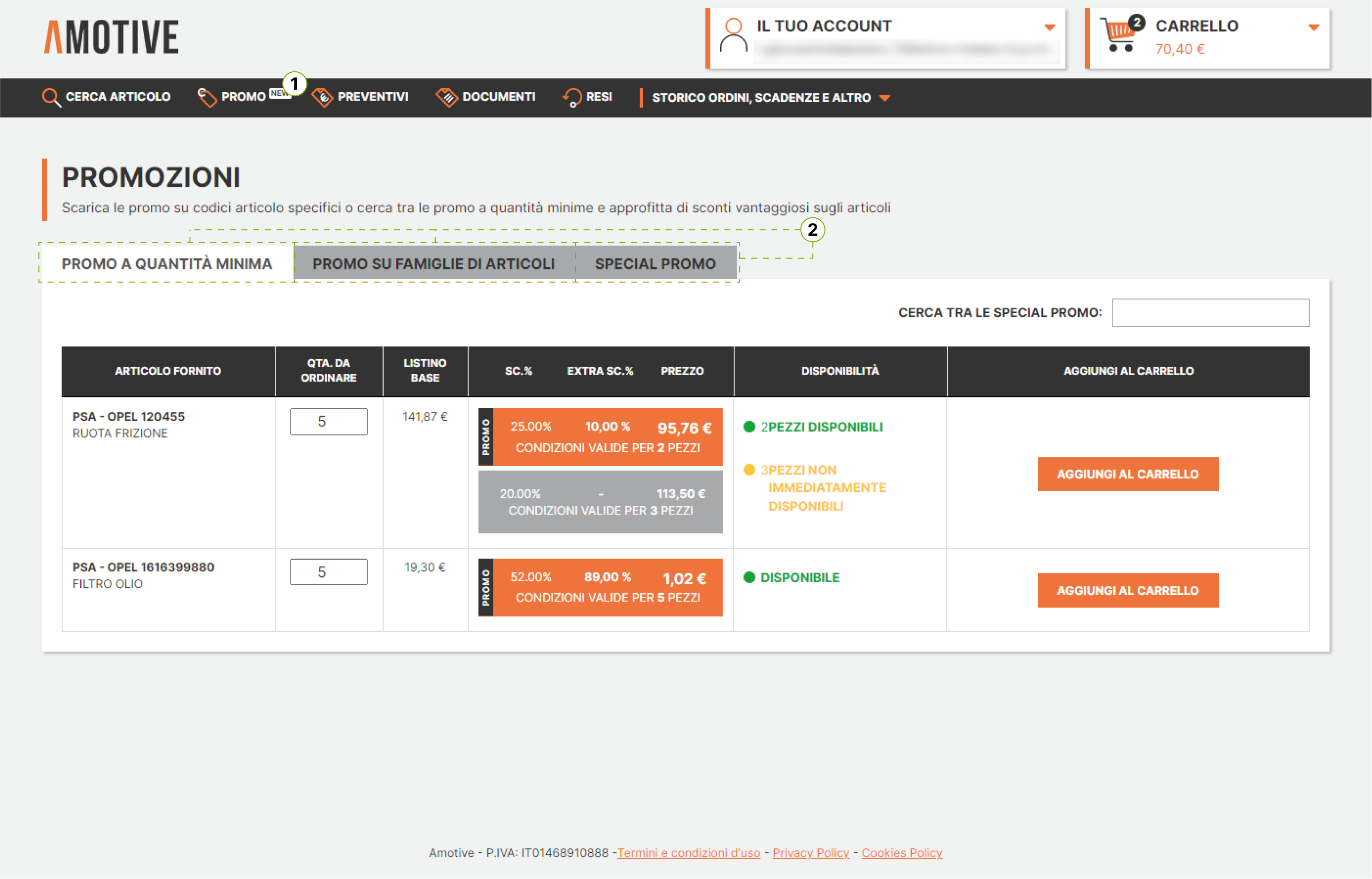Image resolution: width=1372 pixels, height=879 pixels.
Task: Open Privacy Policy link
Action: coord(810,853)
